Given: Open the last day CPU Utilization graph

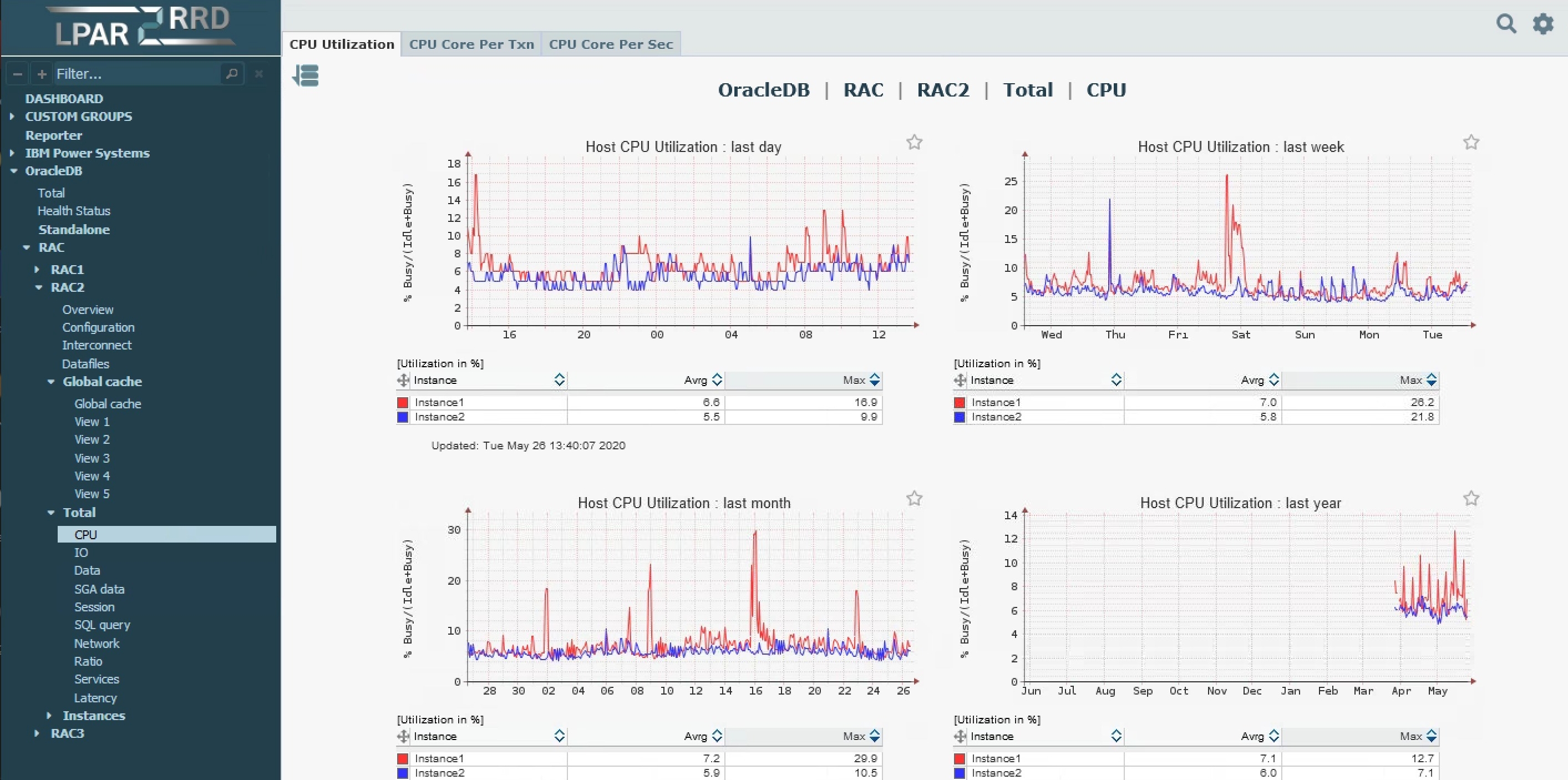Looking at the screenshot, I should pos(660,241).
